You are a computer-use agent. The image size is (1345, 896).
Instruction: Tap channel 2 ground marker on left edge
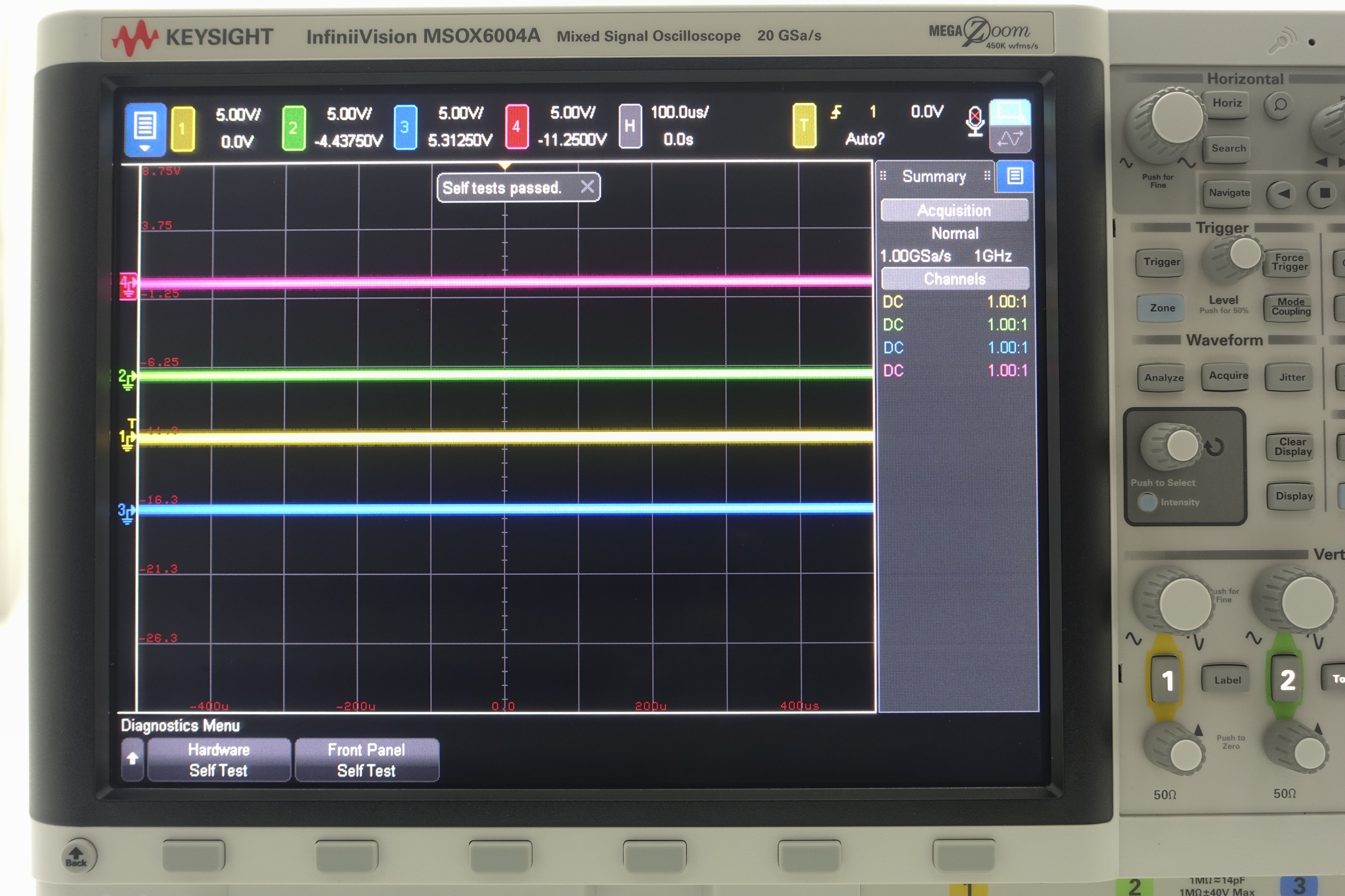127,379
